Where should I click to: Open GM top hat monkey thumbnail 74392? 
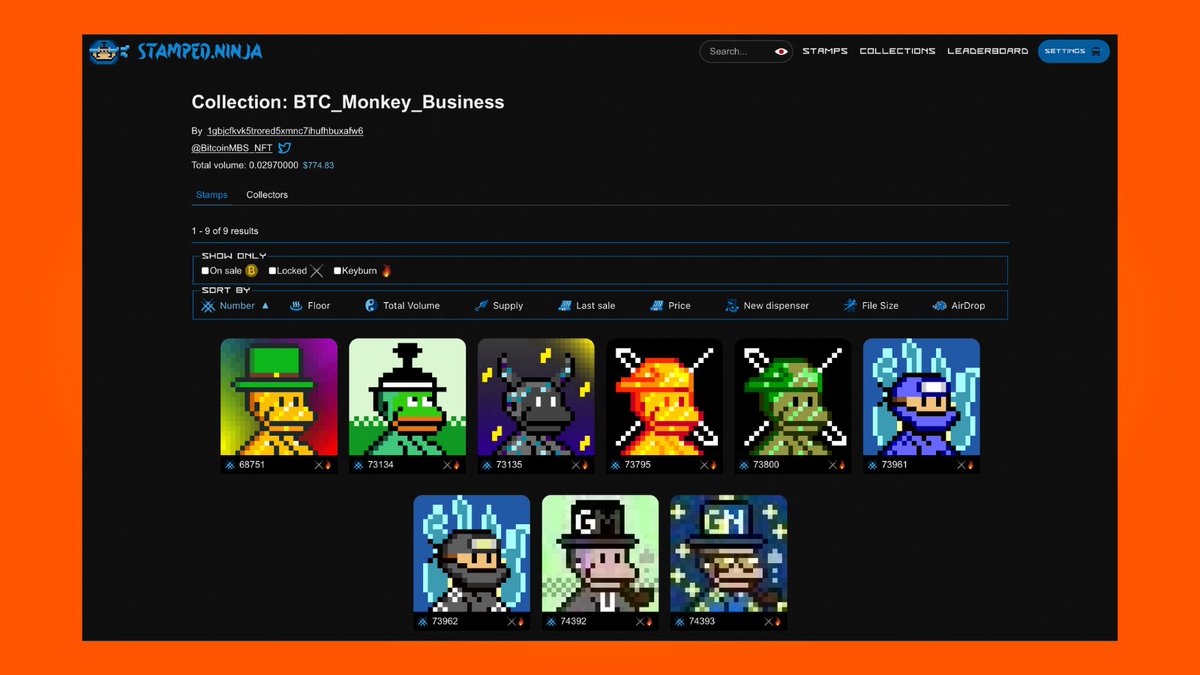pos(600,553)
